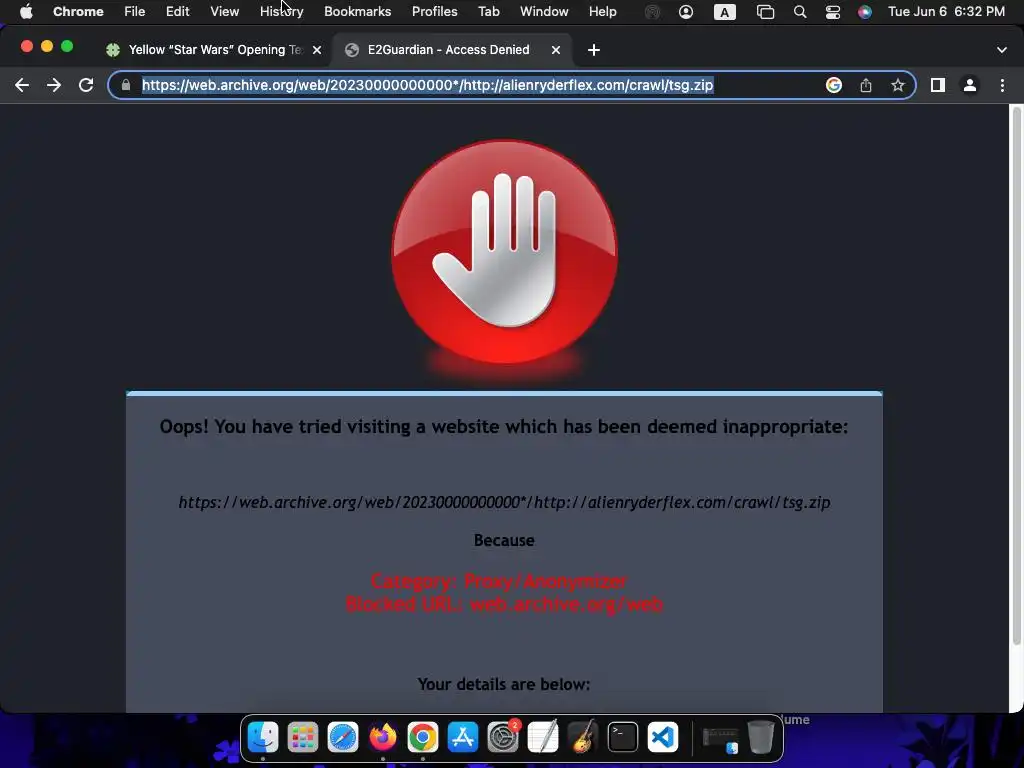The width and height of the screenshot is (1024, 768).
Task: Open the Tab menu
Action: pos(488,11)
